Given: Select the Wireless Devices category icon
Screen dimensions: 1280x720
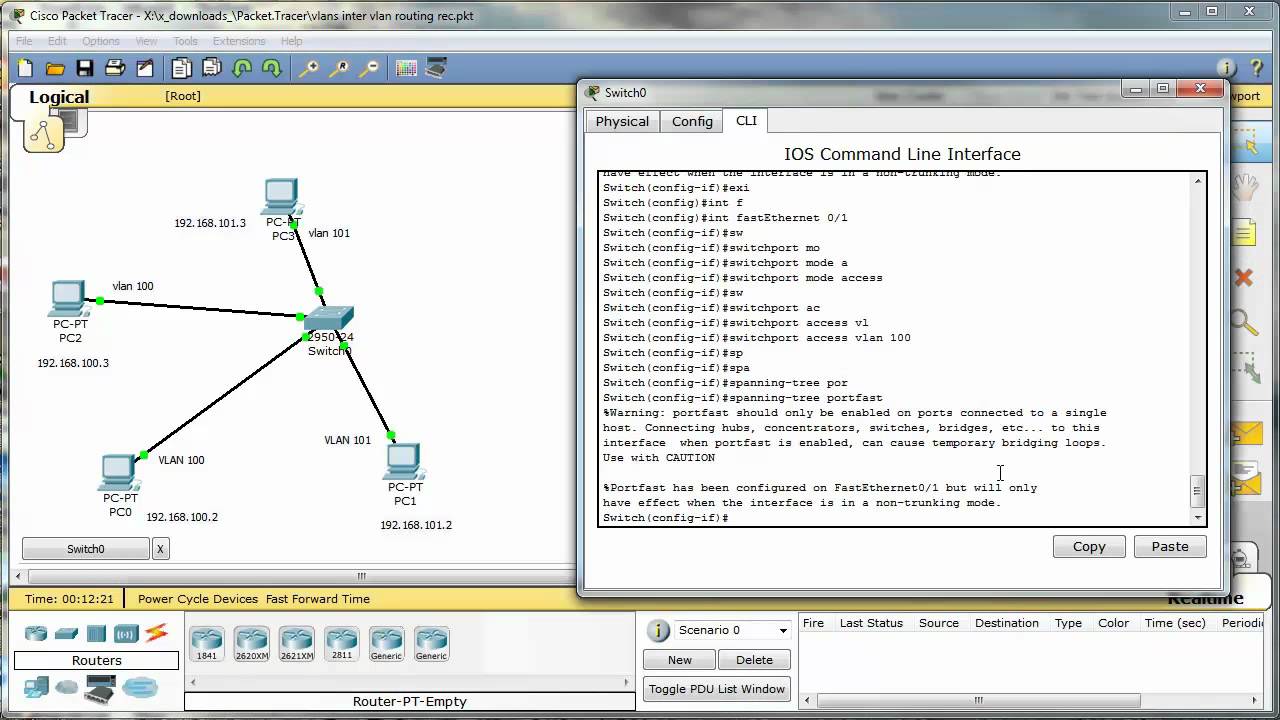Looking at the screenshot, I should (x=126, y=633).
